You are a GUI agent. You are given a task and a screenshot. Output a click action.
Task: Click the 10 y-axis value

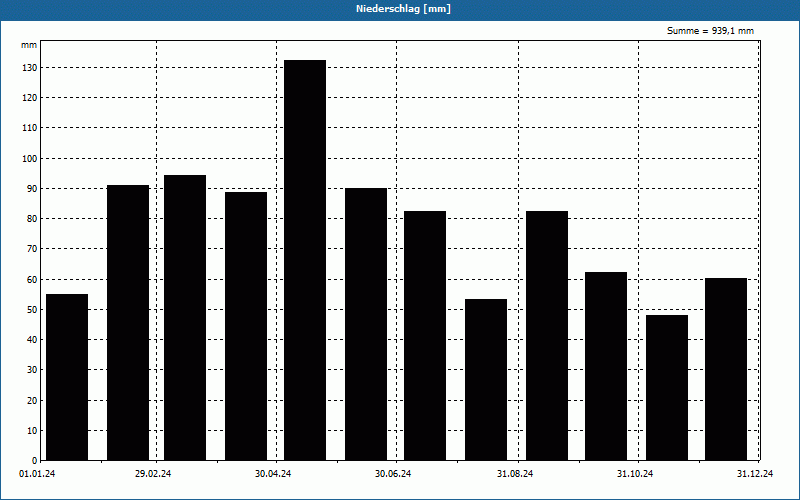(32, 431)
